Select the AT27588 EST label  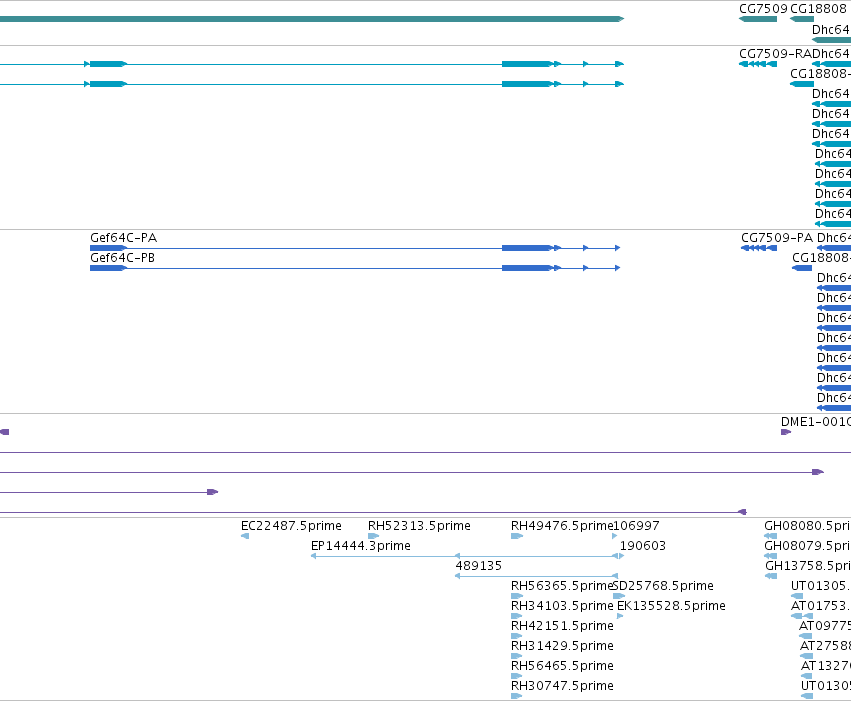(825, 646)
